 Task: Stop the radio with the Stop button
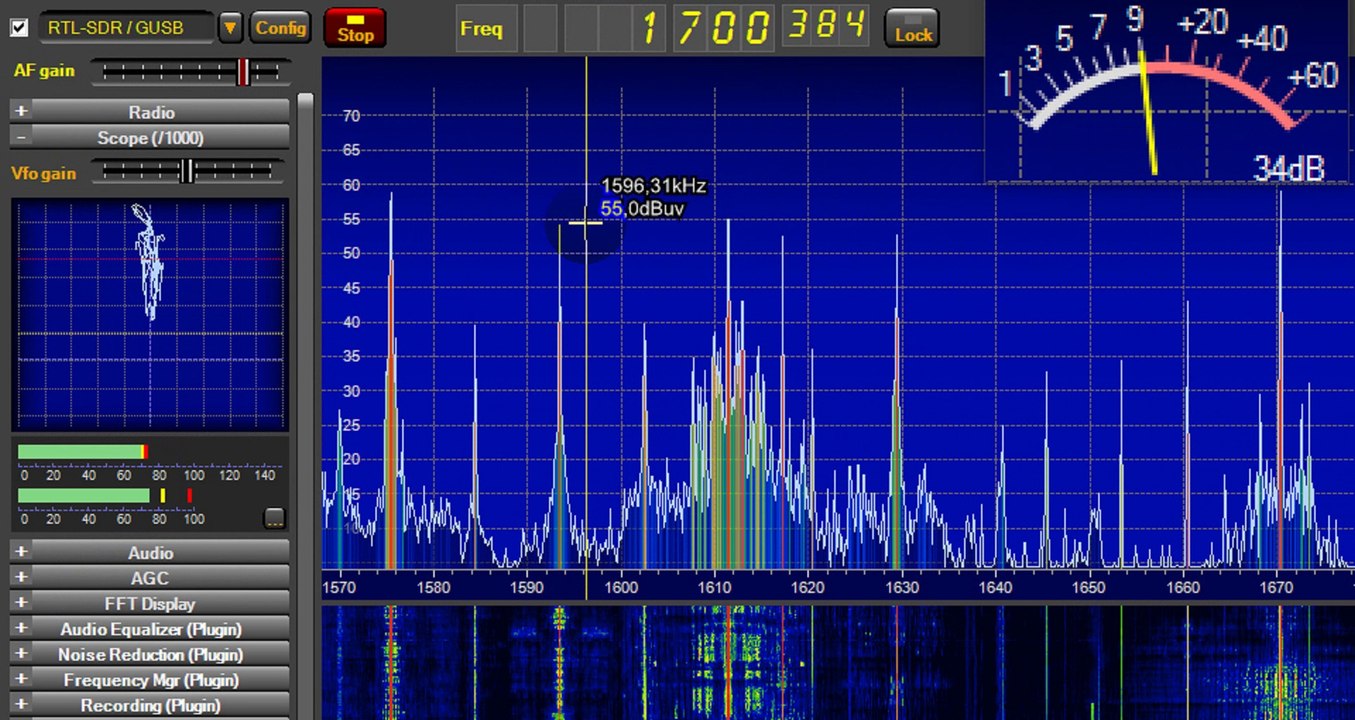pos(355,28)
